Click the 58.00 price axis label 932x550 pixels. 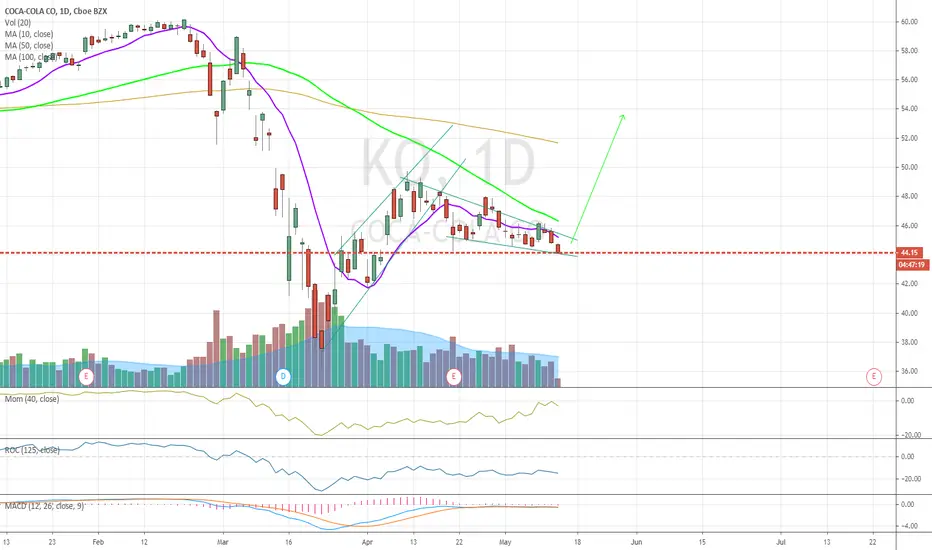coord(909,51)
